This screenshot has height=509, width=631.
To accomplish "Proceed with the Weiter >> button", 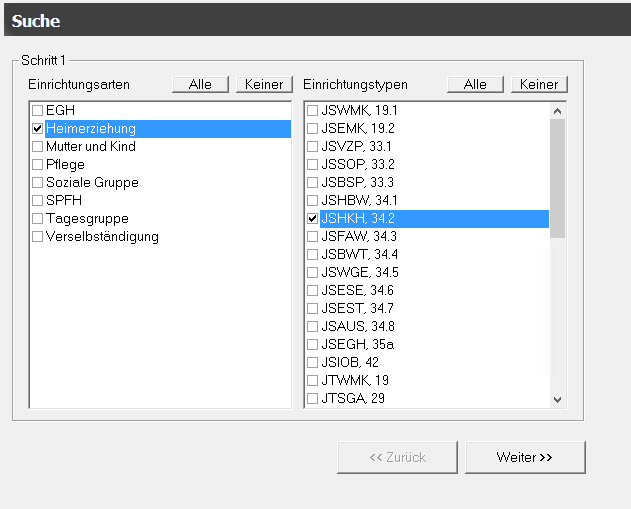I will pyautogui.click(x=525, y=457).
